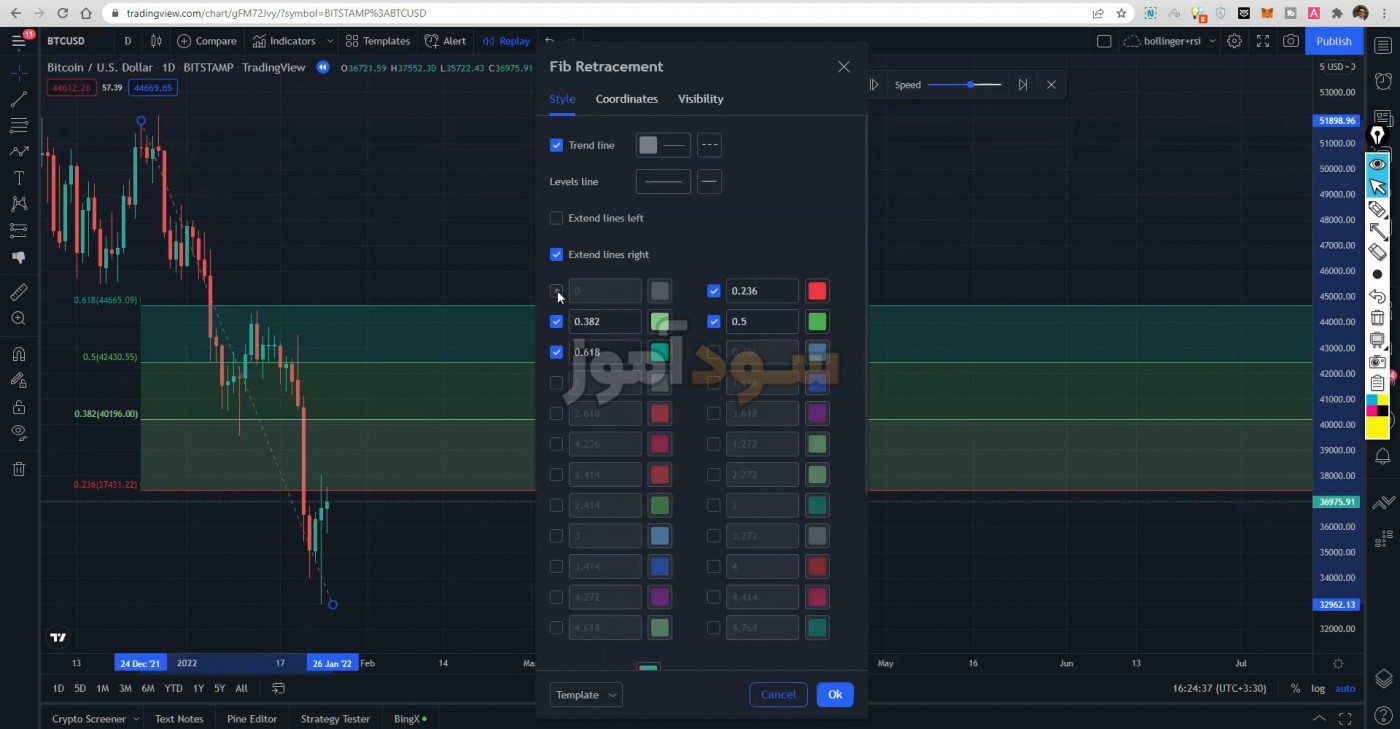Select the 1Y time range
This screenshot has width=1400, height=729.
click(198, 688)
